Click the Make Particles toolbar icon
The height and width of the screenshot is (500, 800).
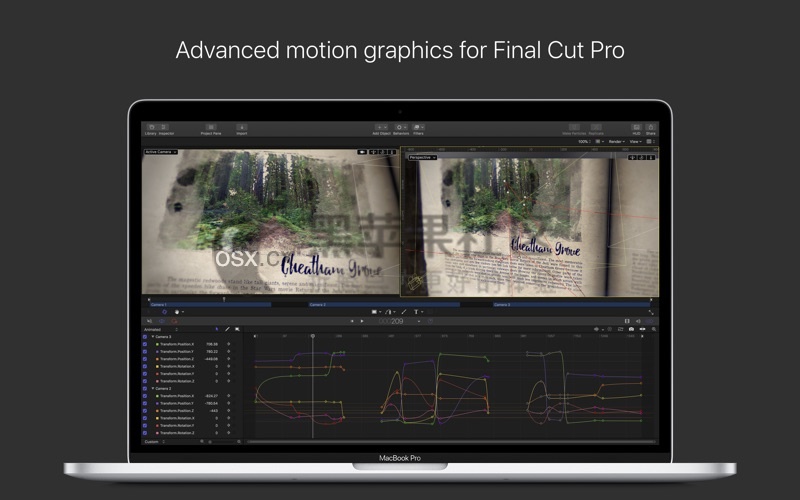574,127
